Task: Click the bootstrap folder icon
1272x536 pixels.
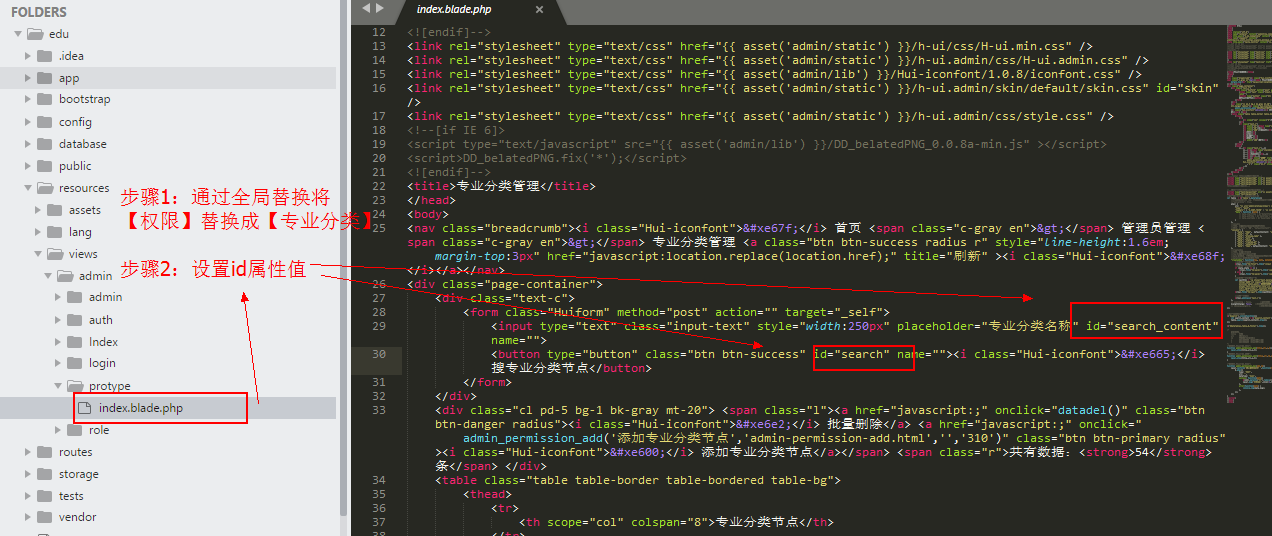Action: coord(43,99)
